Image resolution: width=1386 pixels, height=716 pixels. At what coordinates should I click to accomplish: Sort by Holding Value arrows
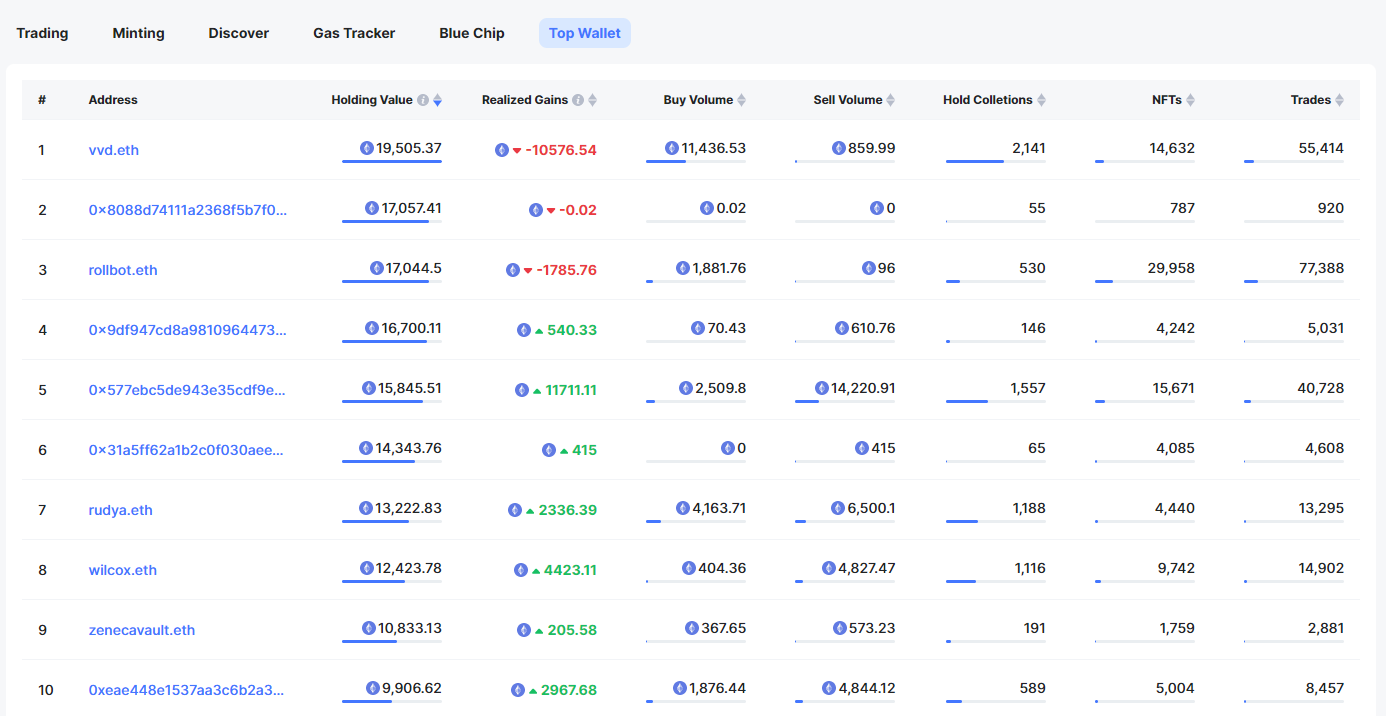tap(437, 100)
